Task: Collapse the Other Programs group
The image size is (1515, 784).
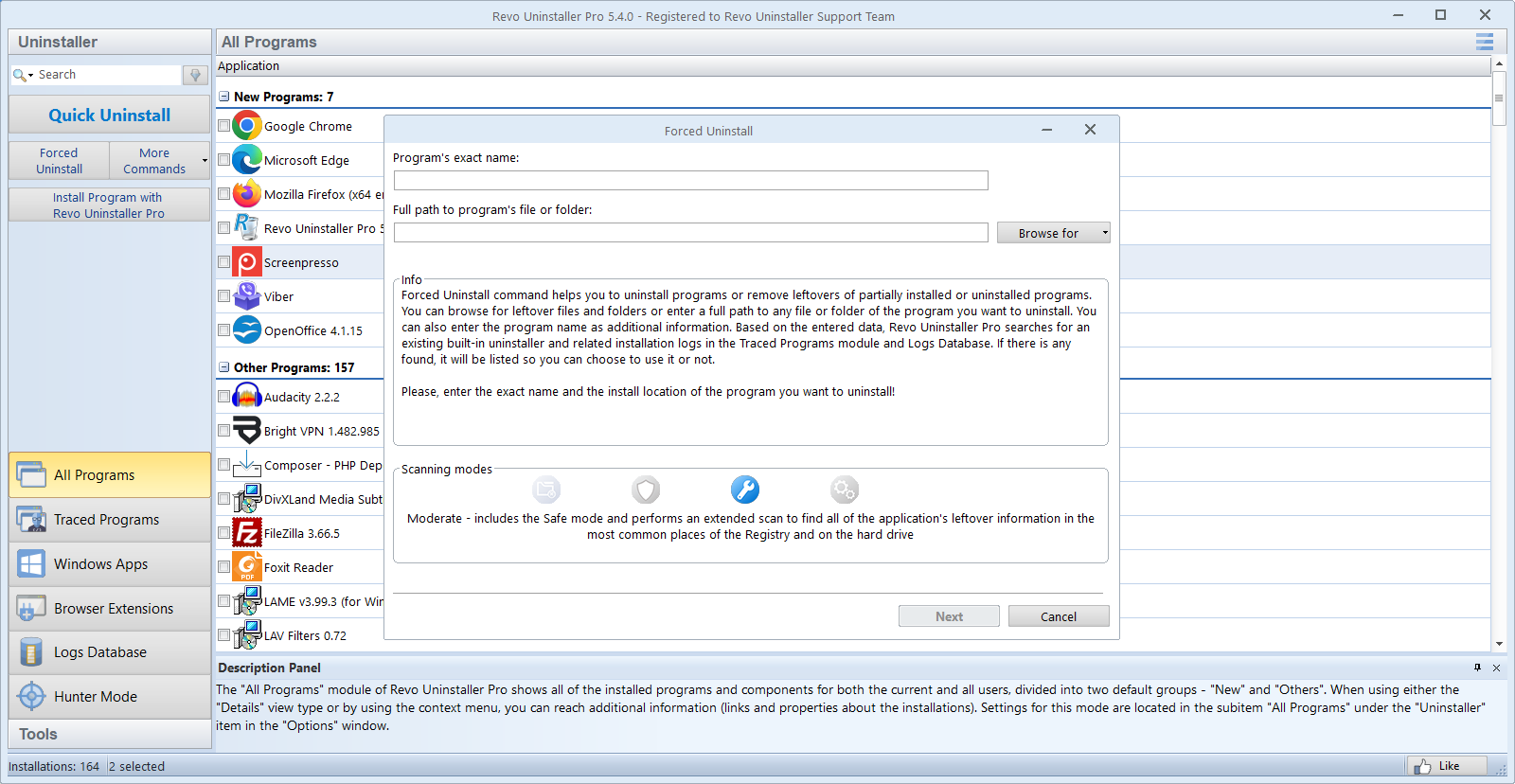Action: point(224,367)
